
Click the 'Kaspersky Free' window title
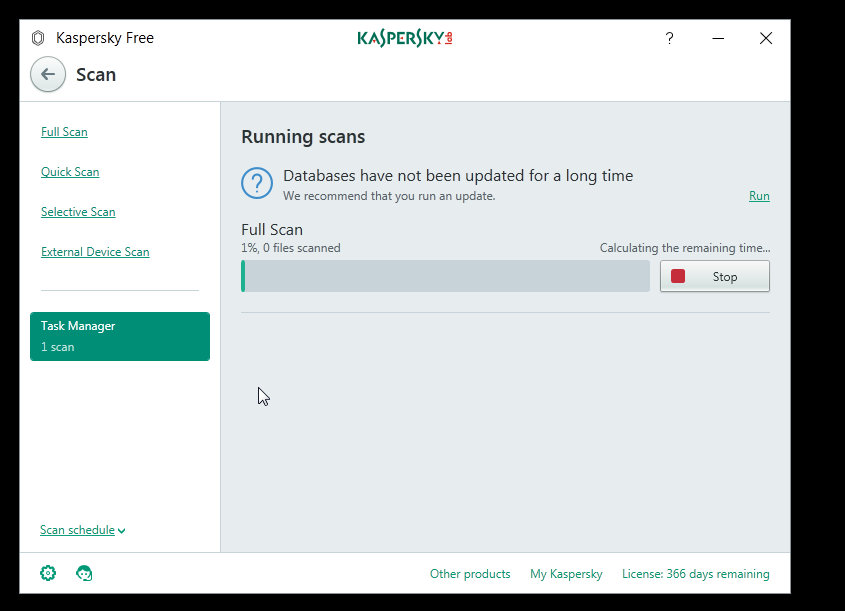[x=105, y=38]
